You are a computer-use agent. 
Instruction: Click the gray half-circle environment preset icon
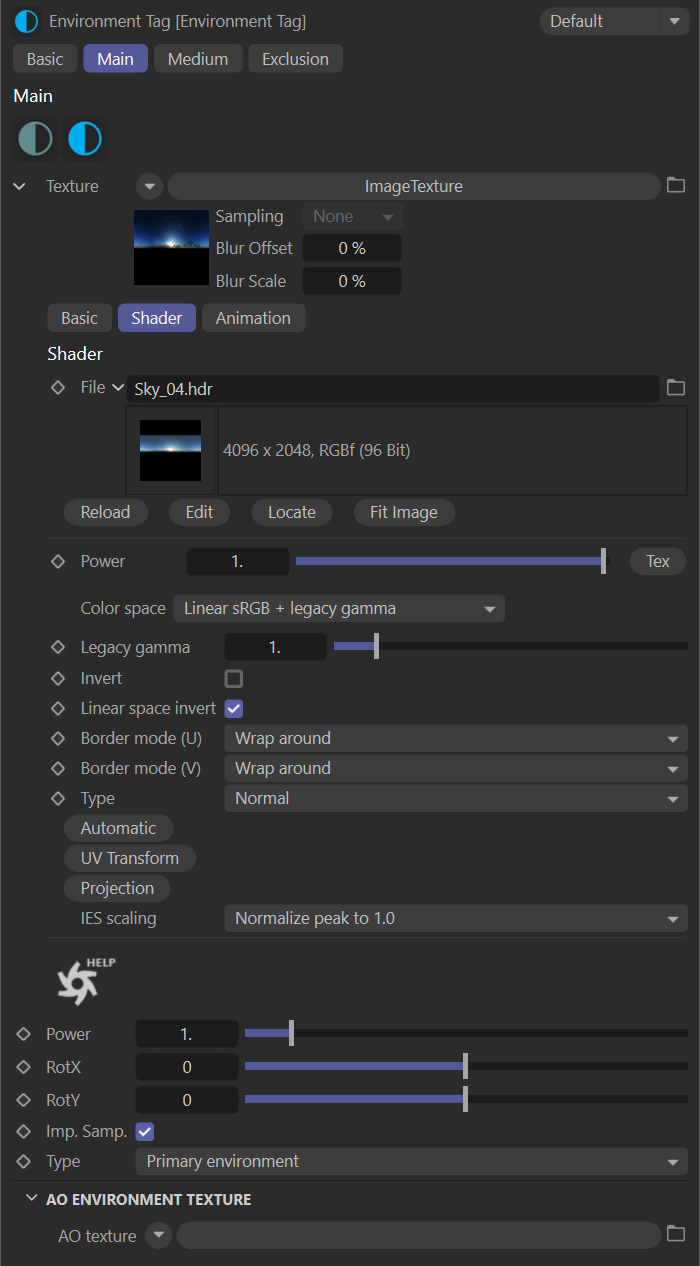click(x=35, y=139)
